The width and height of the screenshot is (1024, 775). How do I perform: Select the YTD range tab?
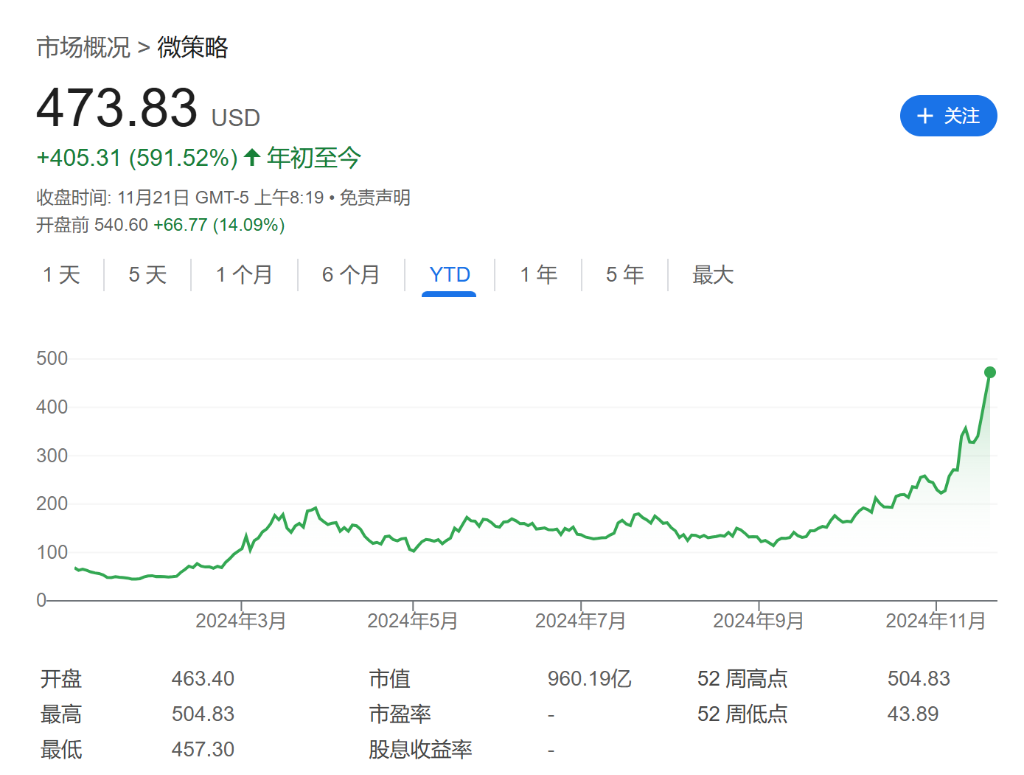449,275
